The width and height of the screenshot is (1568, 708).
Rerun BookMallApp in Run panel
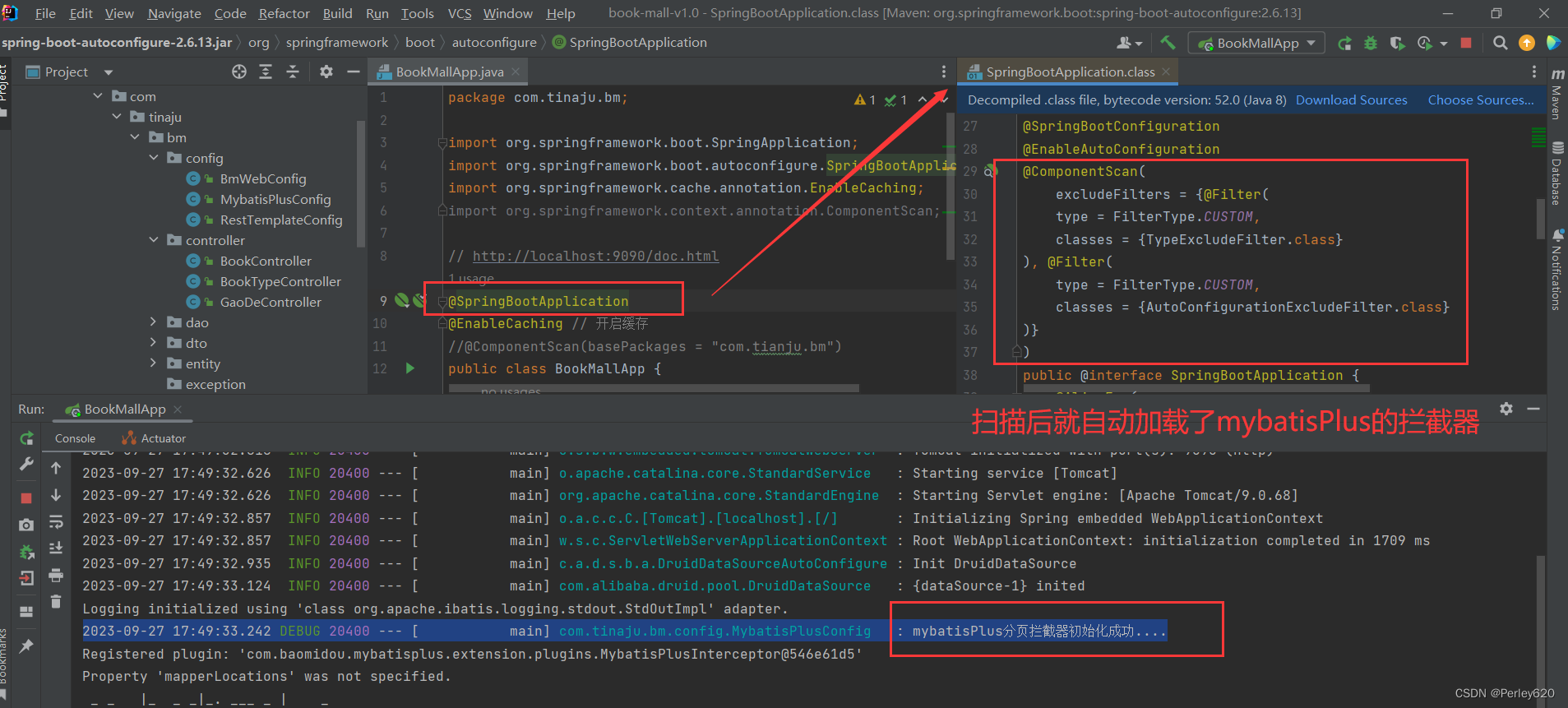point(27,438)
